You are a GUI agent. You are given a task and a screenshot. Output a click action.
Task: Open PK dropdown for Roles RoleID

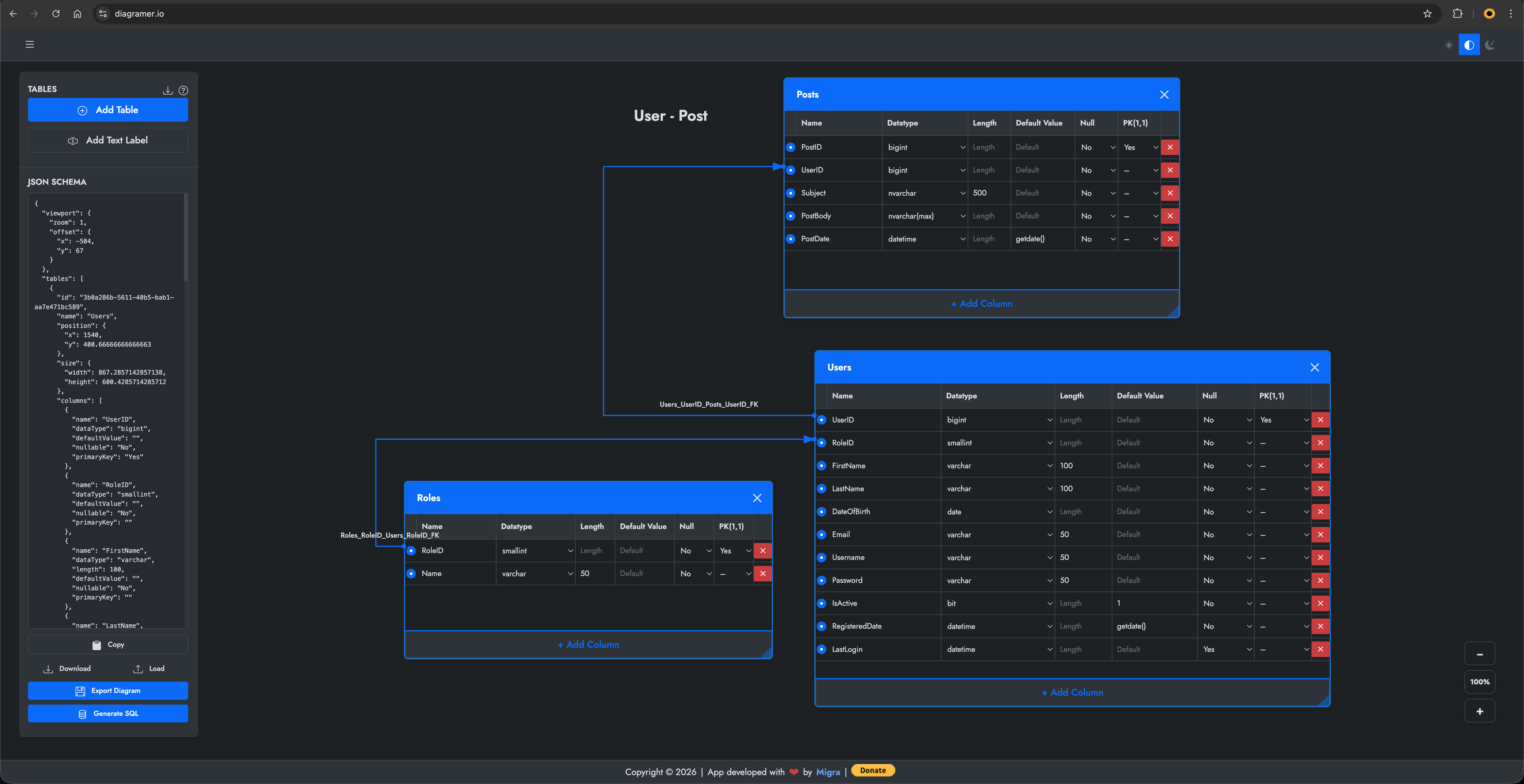click(x=734, y=550)
